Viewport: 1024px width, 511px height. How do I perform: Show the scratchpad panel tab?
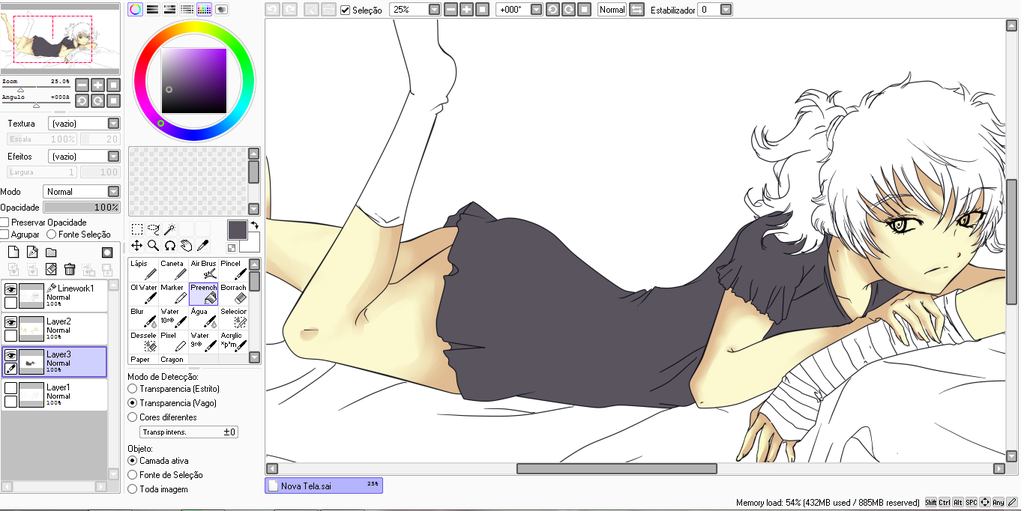(x=221, y=9)
